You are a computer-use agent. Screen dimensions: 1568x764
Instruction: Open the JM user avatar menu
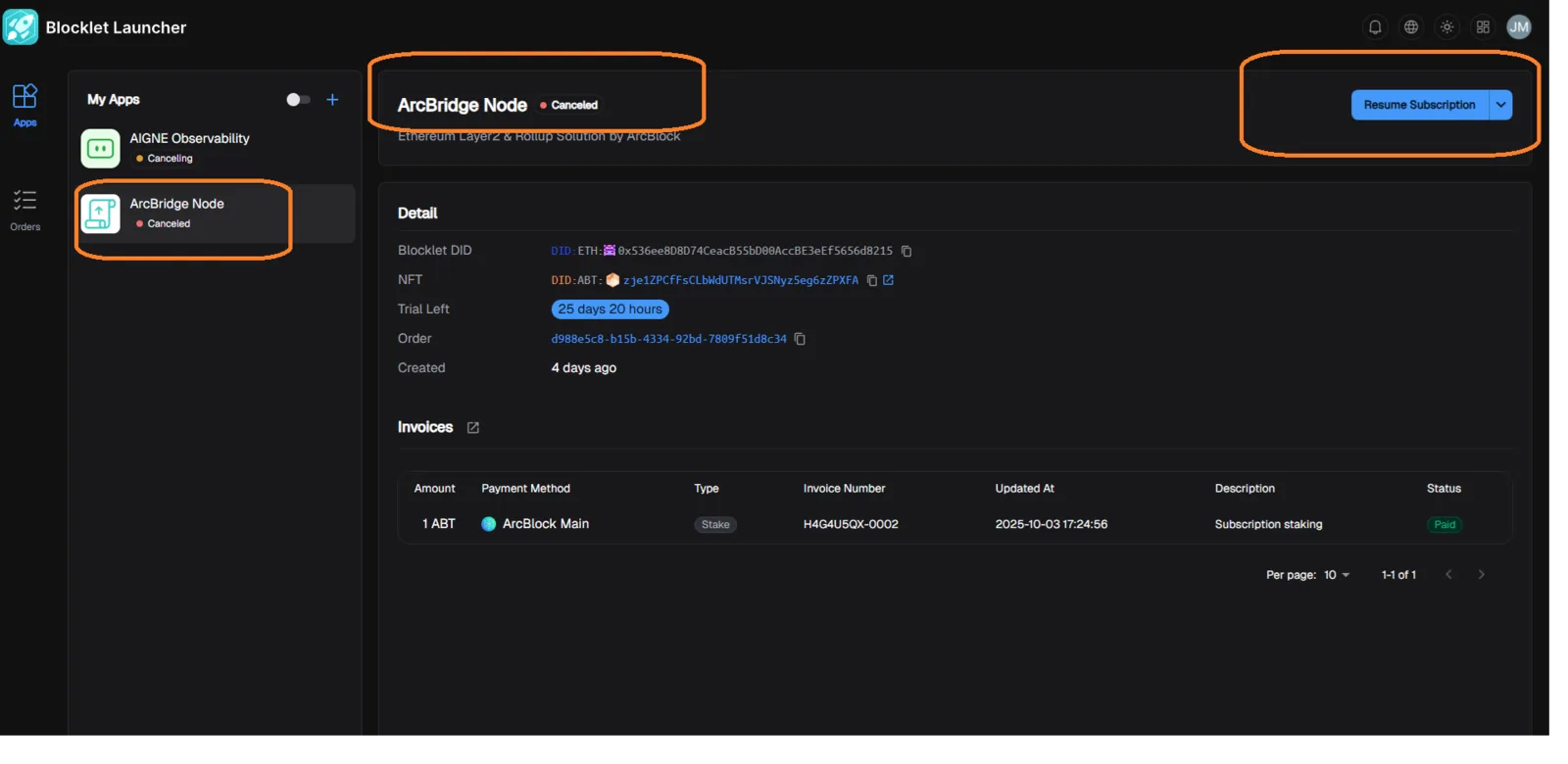coord(1519,27)
